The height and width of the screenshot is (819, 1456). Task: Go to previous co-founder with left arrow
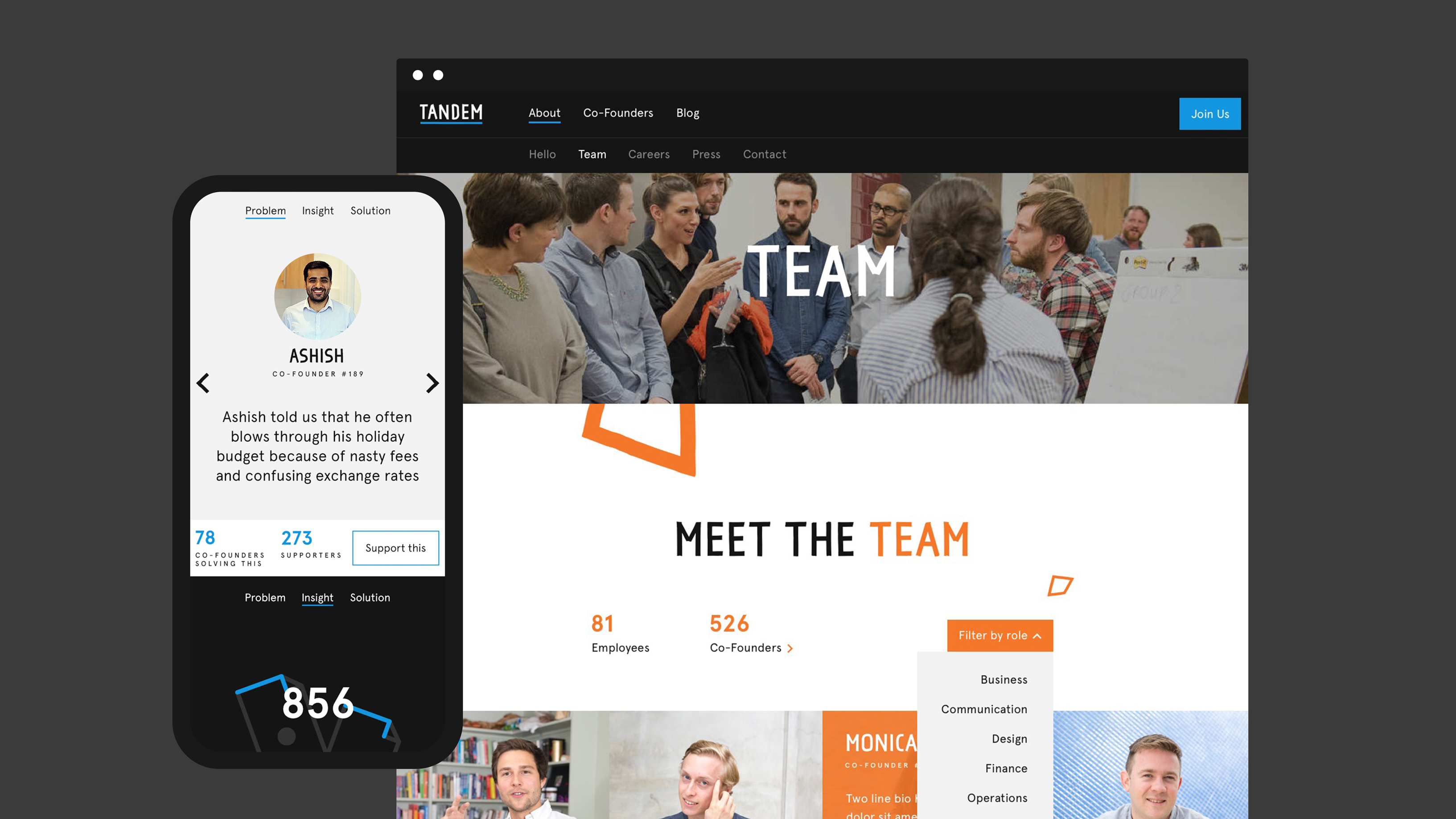coord(203,383)
